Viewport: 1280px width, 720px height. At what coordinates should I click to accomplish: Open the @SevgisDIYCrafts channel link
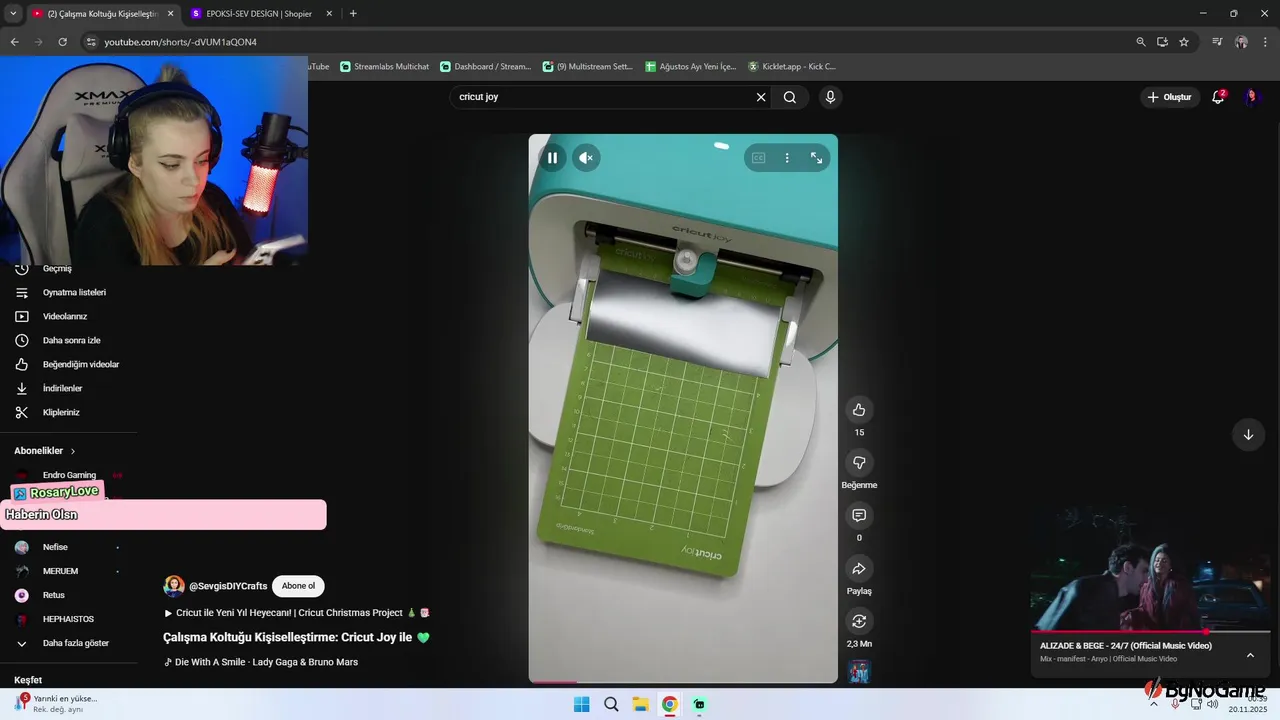tap(228, 586)
